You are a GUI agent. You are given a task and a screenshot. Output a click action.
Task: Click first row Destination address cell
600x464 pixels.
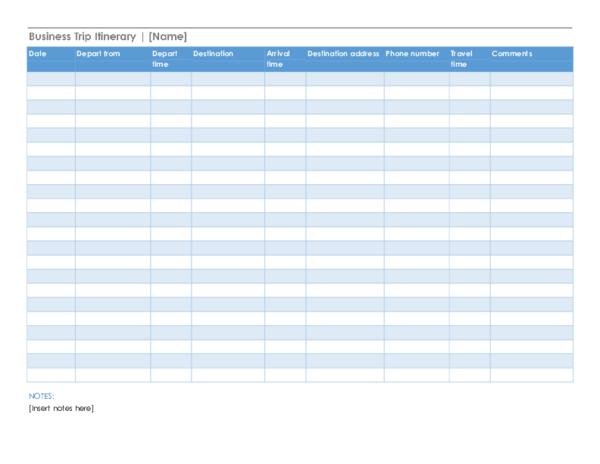coord(344,78)
